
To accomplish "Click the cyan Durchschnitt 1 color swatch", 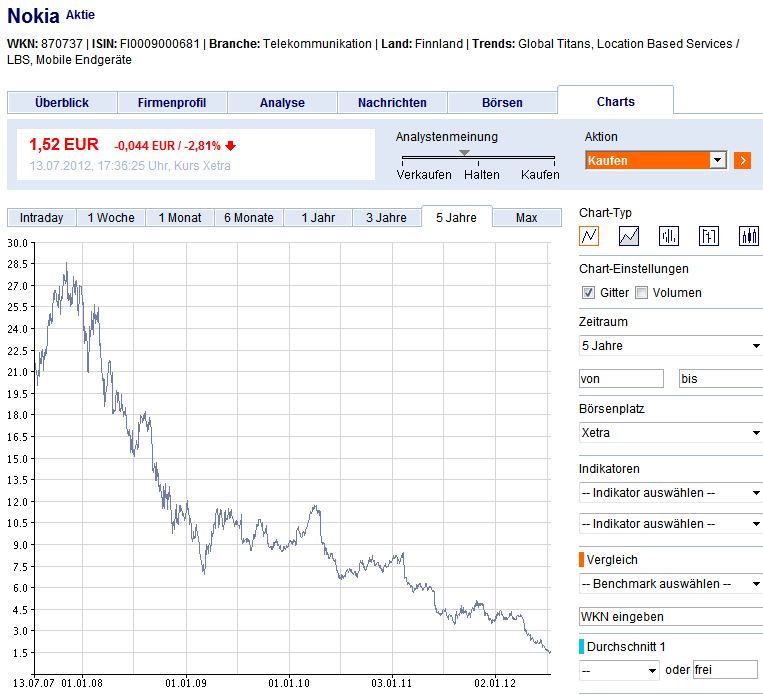I will point(581,646).
